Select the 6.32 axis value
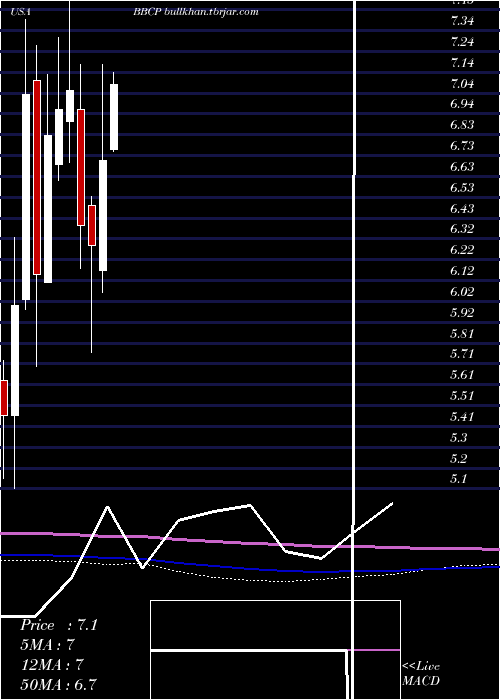 tap(462, 229)
